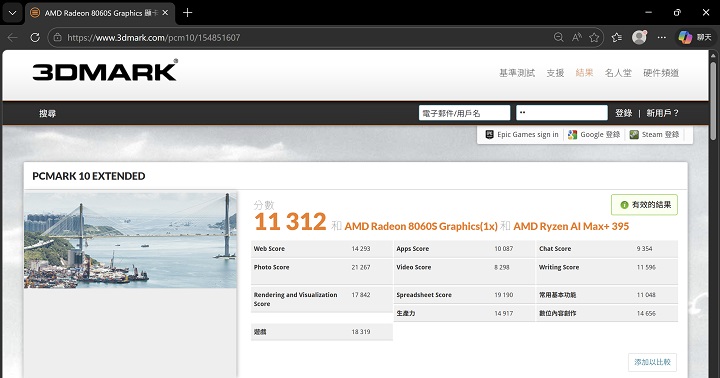The image size is (720, 378).
Task: Open 結果 menu item
Action: click(x=585, y=73)
